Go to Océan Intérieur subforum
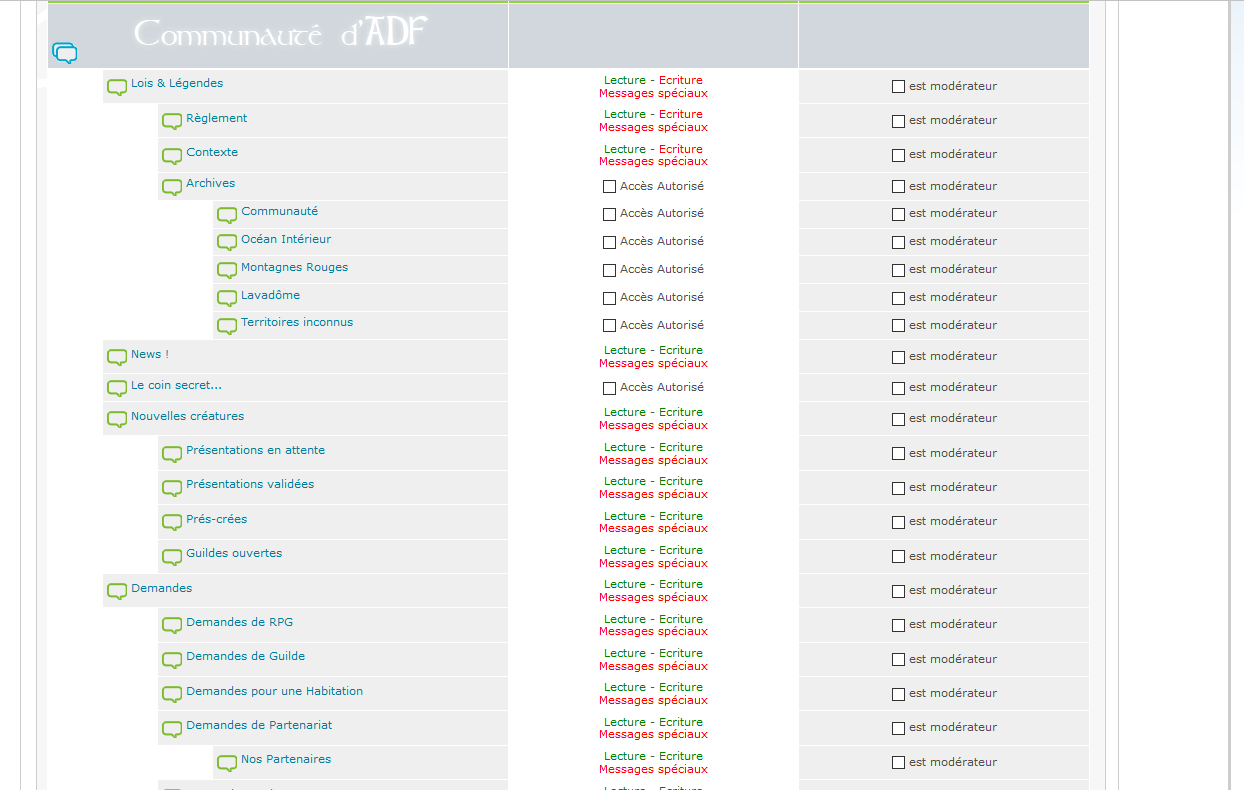The width and height of the screenshot is (1244, 790). click(286, 239)
